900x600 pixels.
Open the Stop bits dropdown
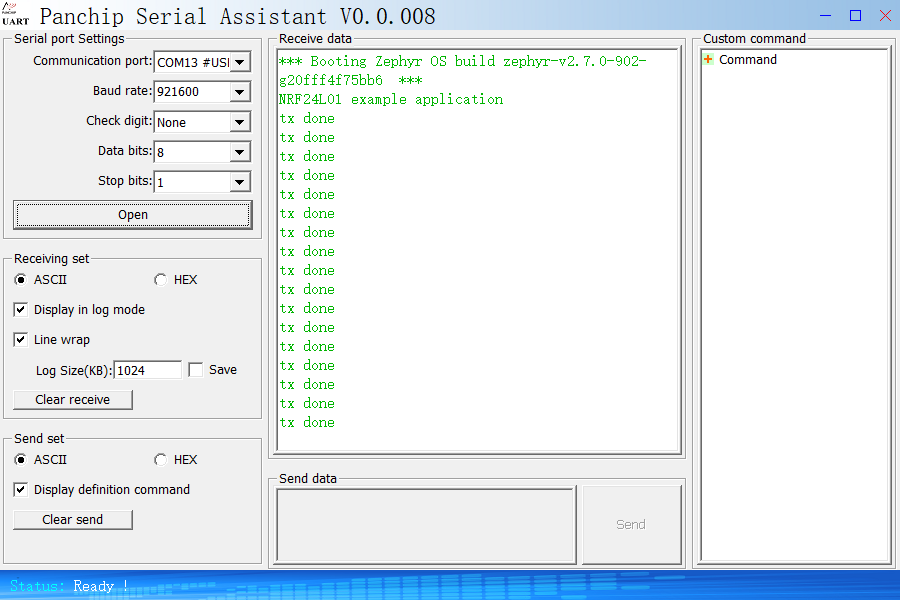240,183
